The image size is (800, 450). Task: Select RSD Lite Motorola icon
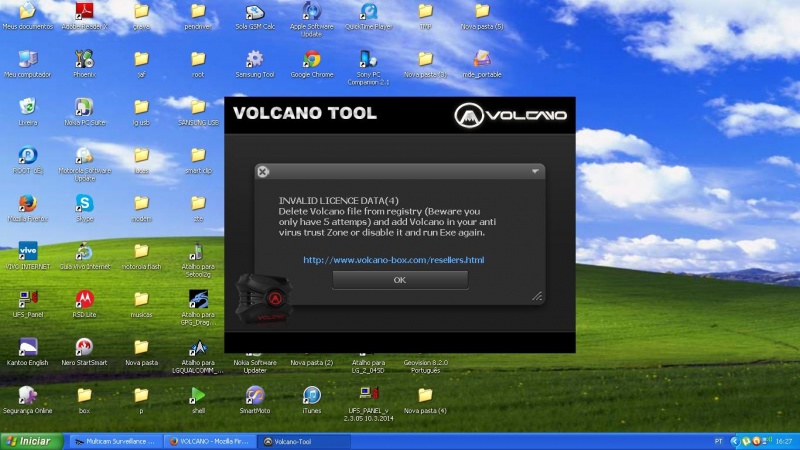pos(84,304)
